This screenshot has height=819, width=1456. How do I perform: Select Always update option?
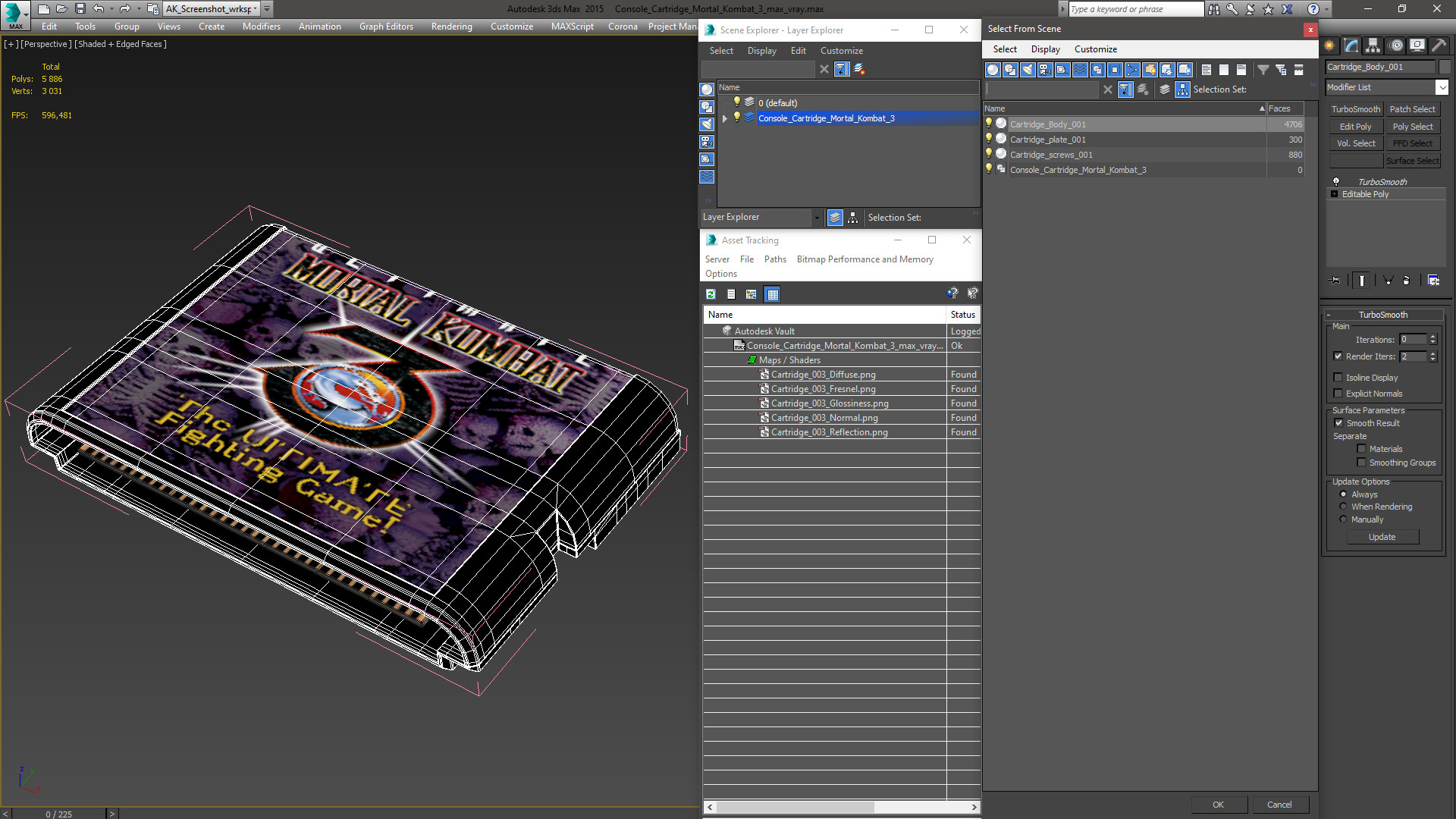(1343, 494)
